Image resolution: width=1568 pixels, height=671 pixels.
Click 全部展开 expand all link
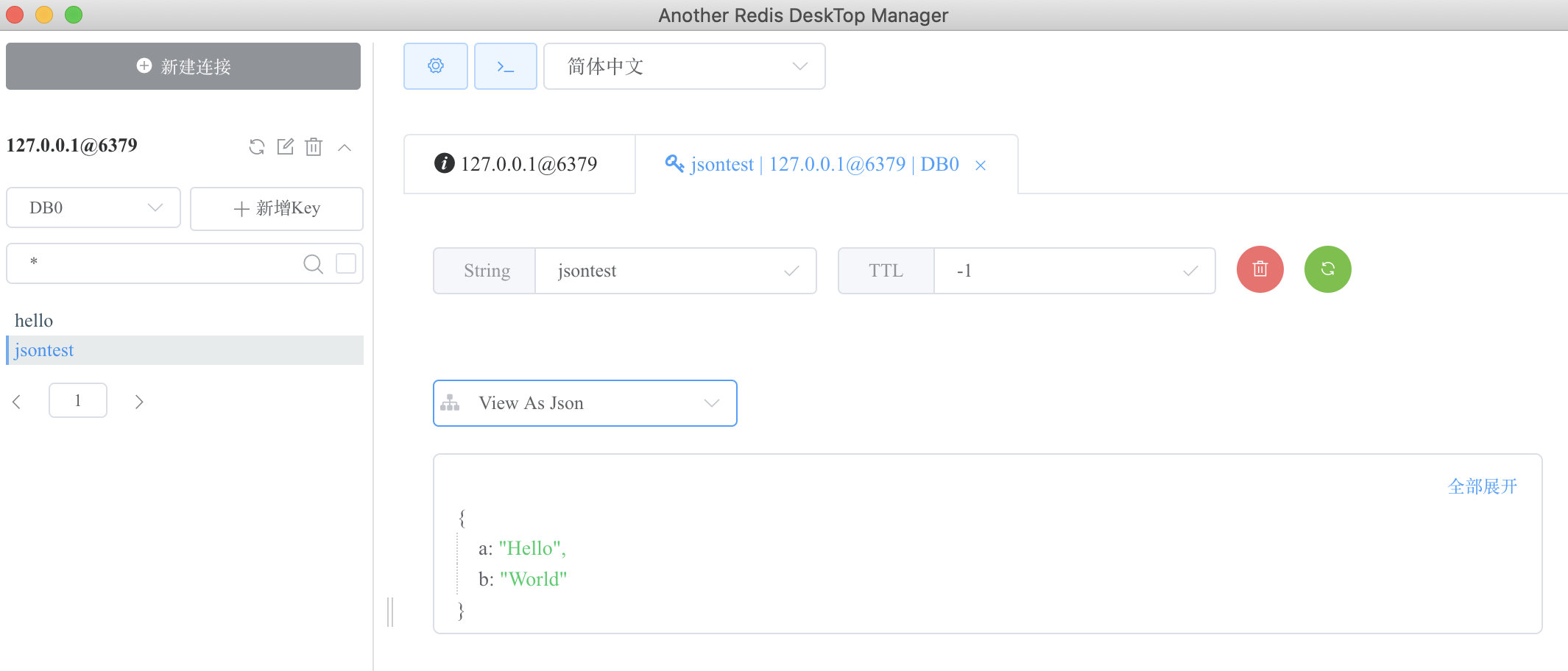(1482, 486)
